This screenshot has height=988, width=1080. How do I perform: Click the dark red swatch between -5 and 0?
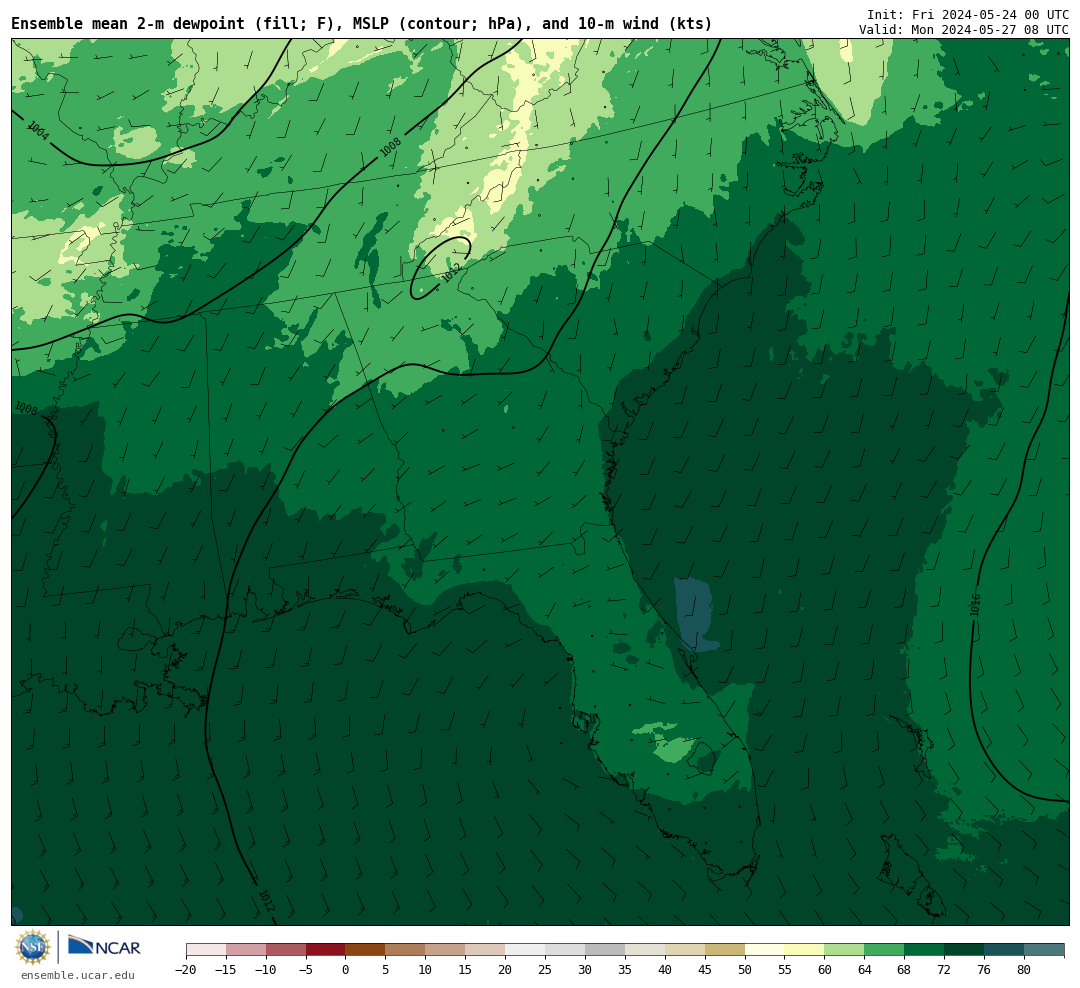click(326, 950)
